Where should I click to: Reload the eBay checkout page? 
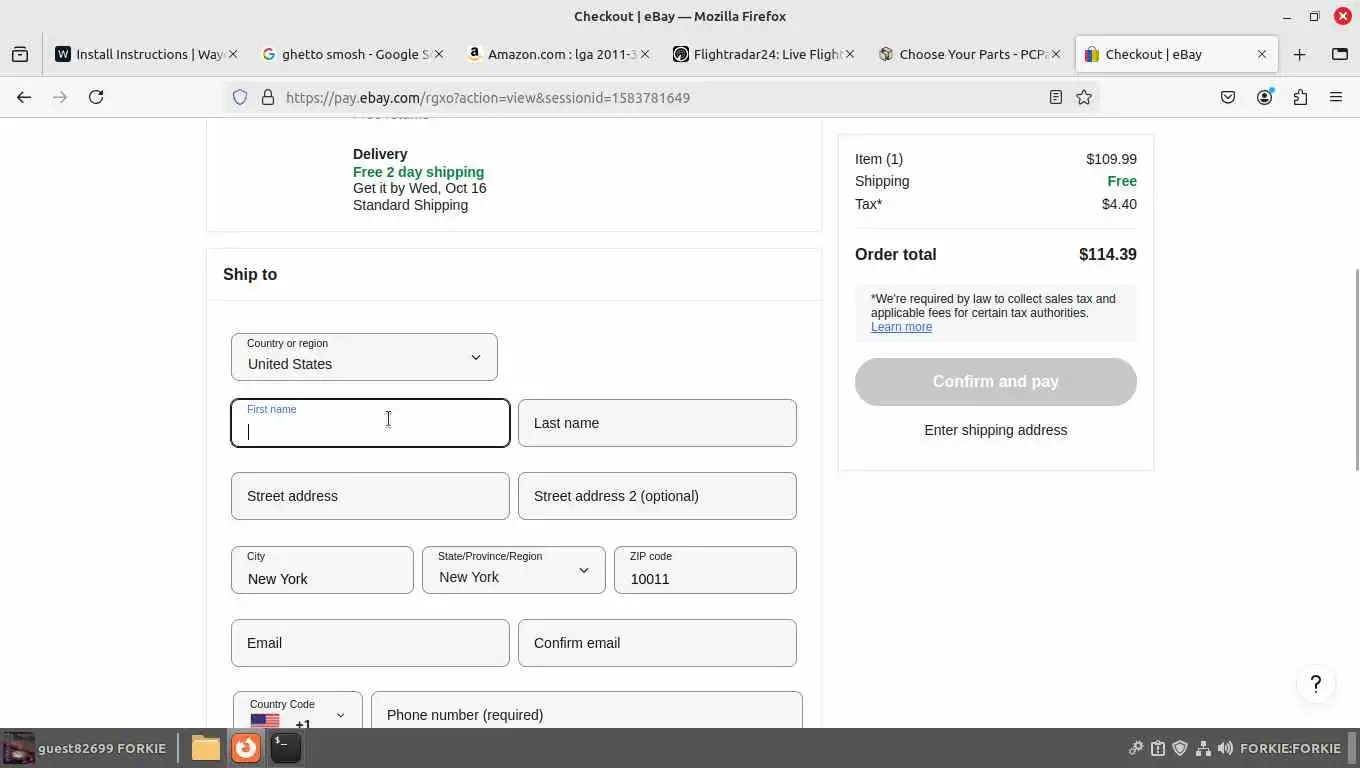tap(96, 97)
